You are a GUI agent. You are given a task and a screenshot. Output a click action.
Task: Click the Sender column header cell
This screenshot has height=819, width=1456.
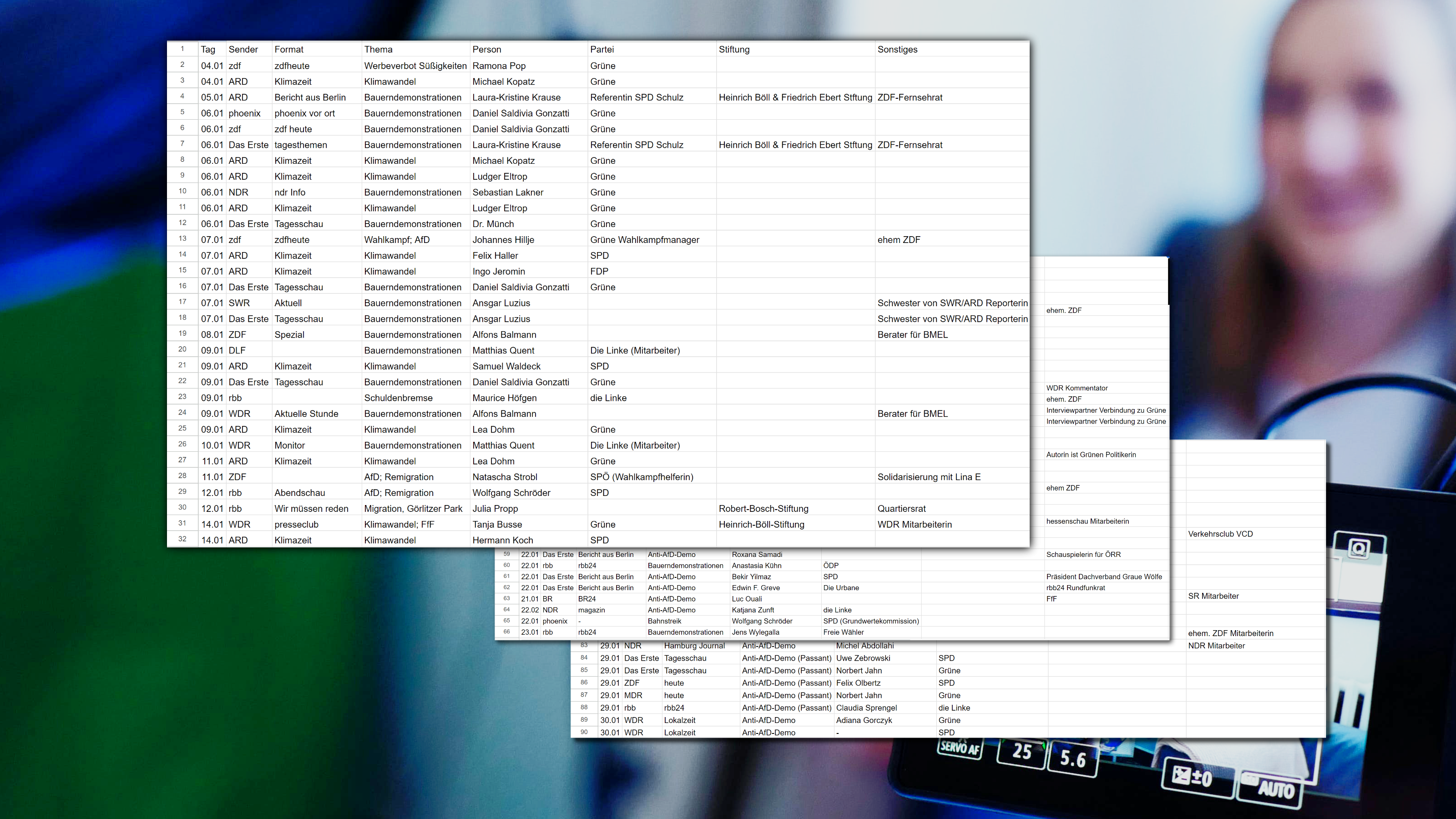tap(243, 49)
